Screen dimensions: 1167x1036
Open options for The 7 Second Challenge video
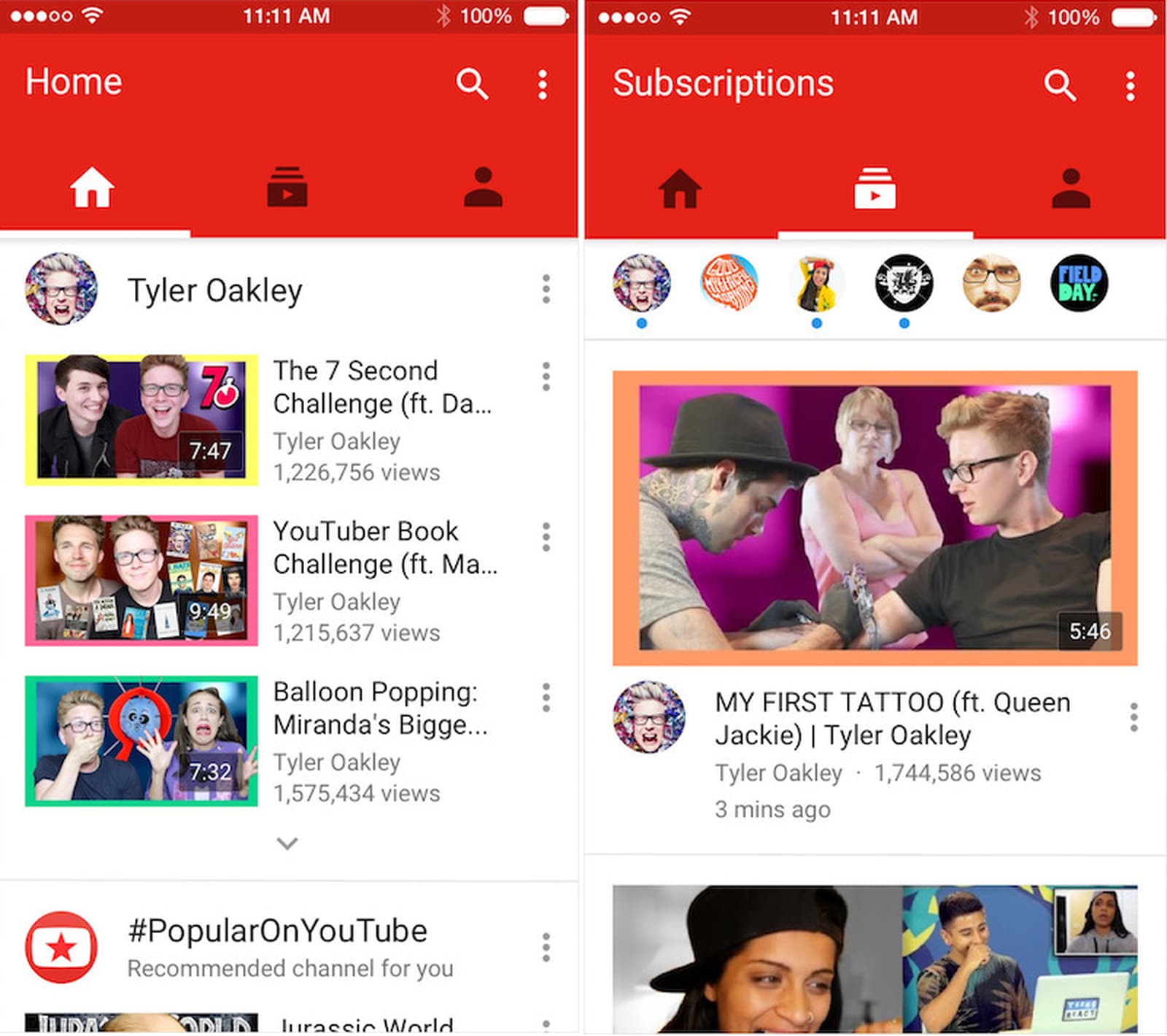tap(545, 377)
